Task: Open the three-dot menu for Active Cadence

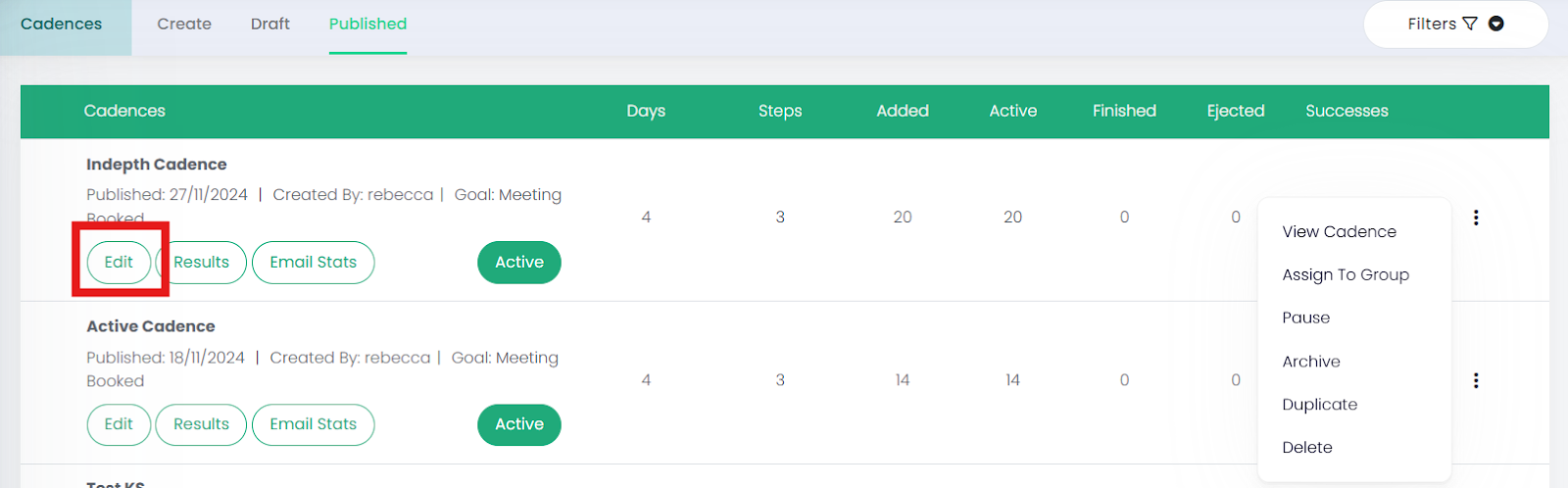Action: (x=1476, y=380)
